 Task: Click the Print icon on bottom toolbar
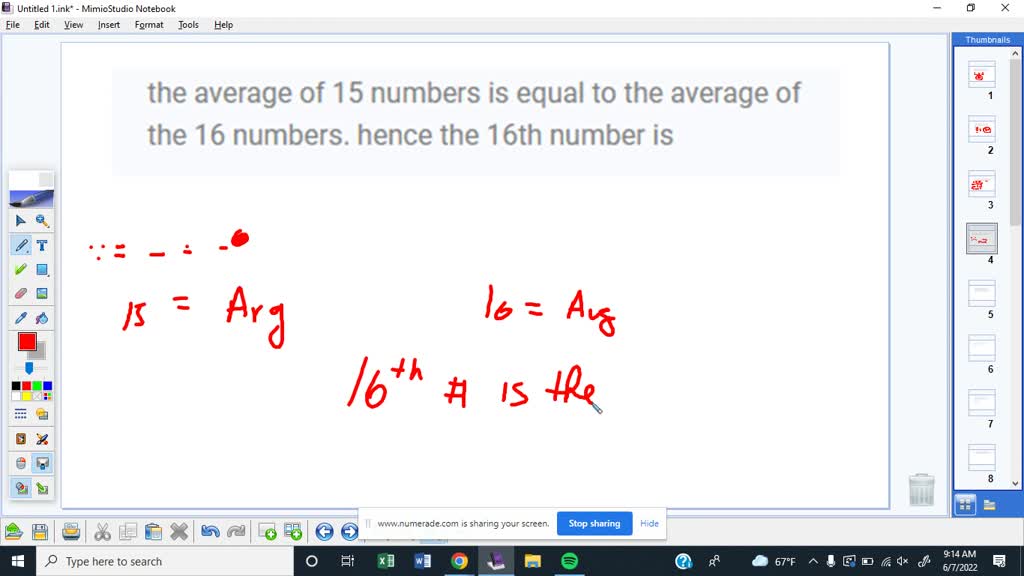pos(70,531)
